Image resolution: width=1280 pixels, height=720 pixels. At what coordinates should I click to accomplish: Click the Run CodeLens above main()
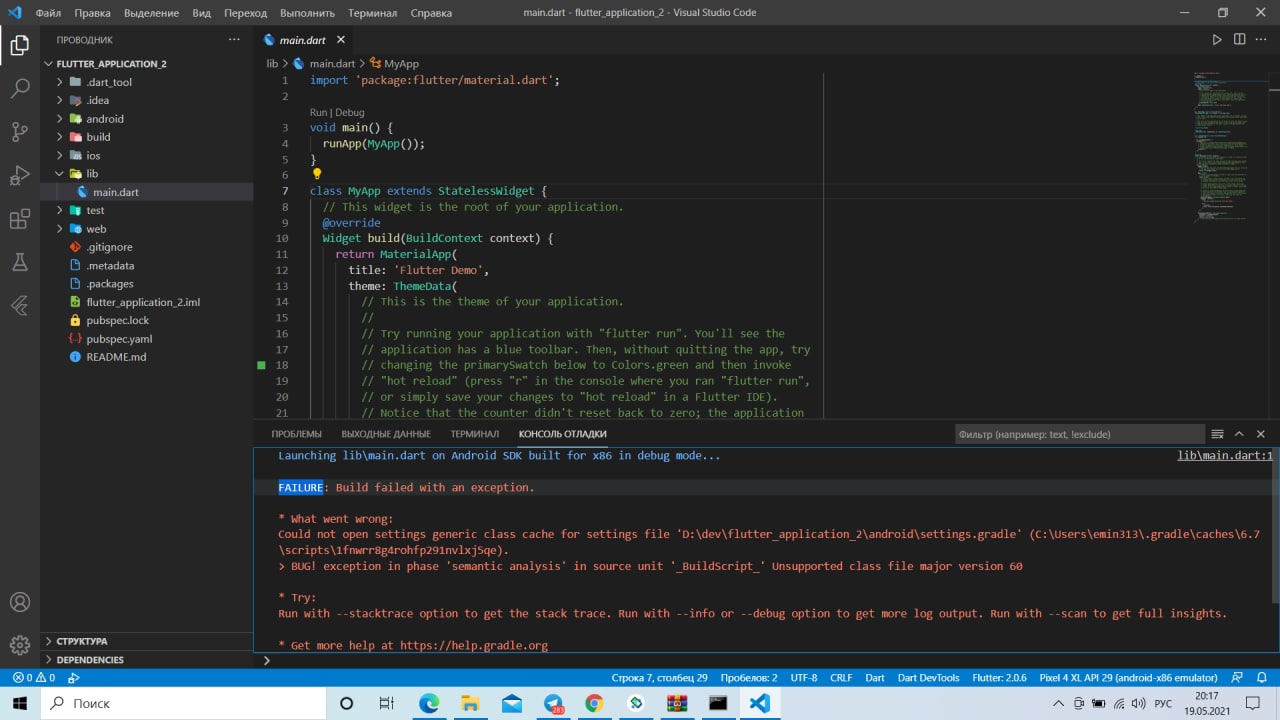(318, 113)
